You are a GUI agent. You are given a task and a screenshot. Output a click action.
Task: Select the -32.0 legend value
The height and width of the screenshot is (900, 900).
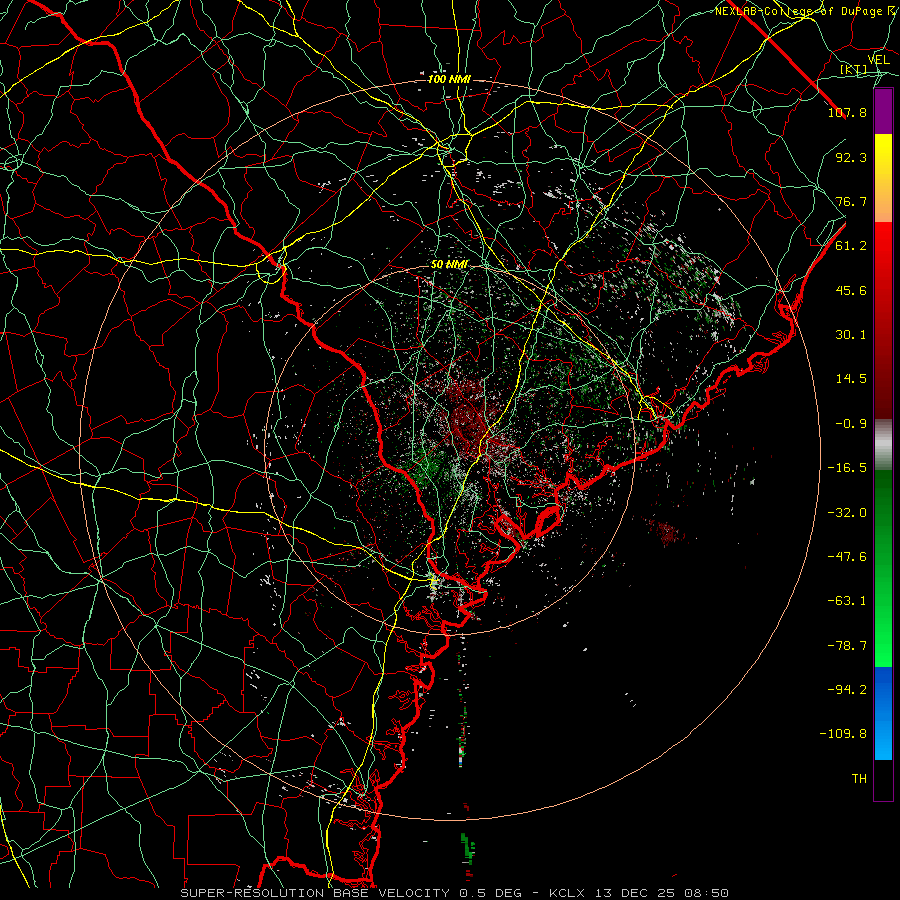click(x=847, y=513)
